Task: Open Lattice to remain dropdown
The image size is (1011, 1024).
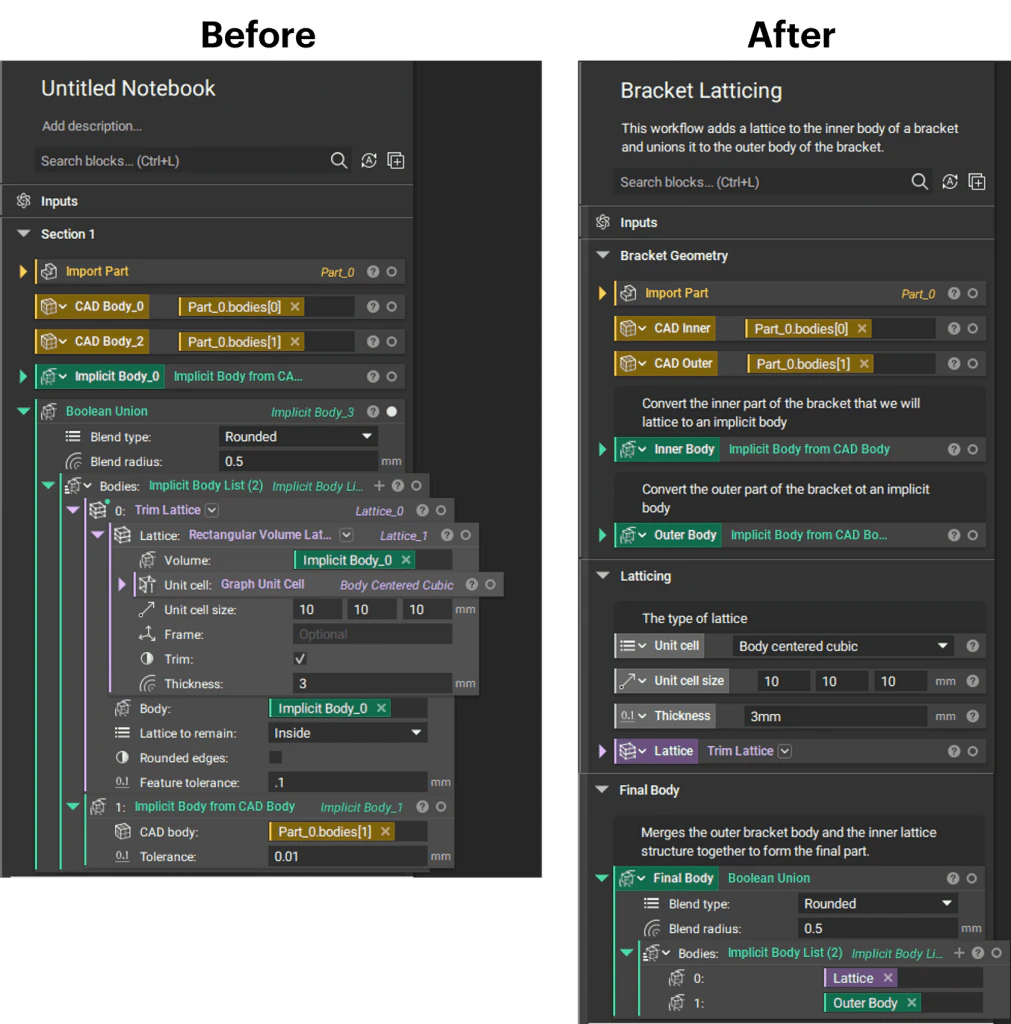Action: click(347, 733)
